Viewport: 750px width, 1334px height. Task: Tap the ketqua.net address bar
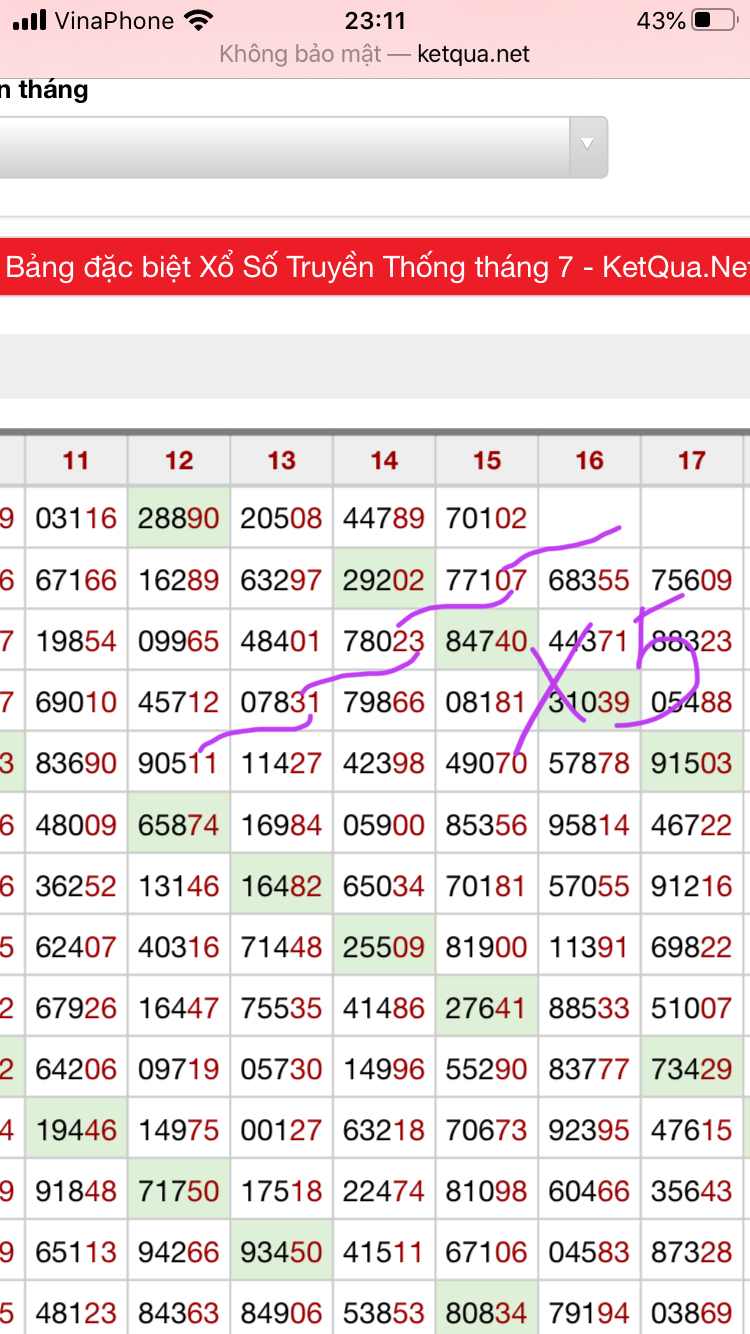[375, 54]
